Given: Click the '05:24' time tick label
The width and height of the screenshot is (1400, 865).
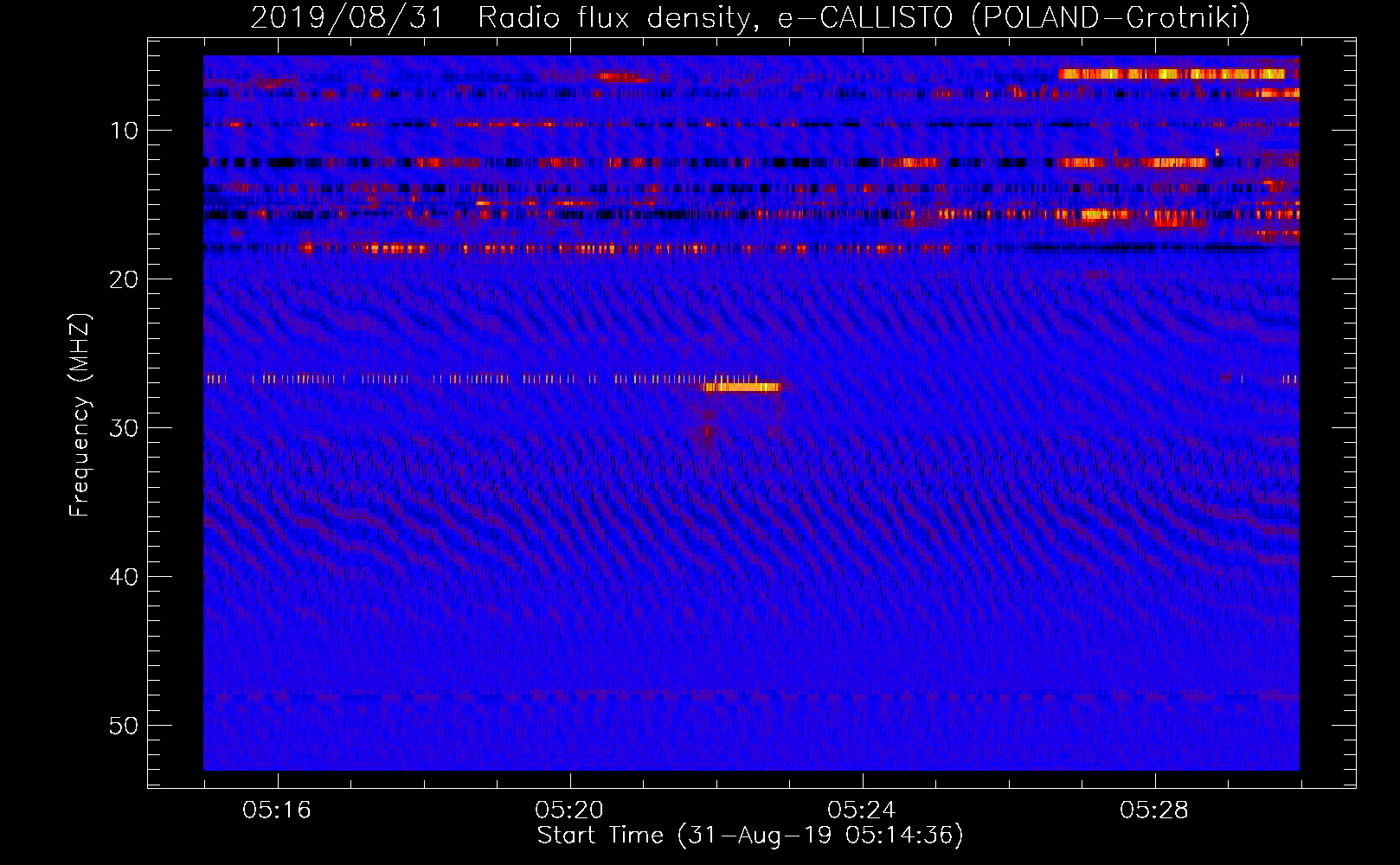Looking at the screenshot, I should (x=862, y=811).
